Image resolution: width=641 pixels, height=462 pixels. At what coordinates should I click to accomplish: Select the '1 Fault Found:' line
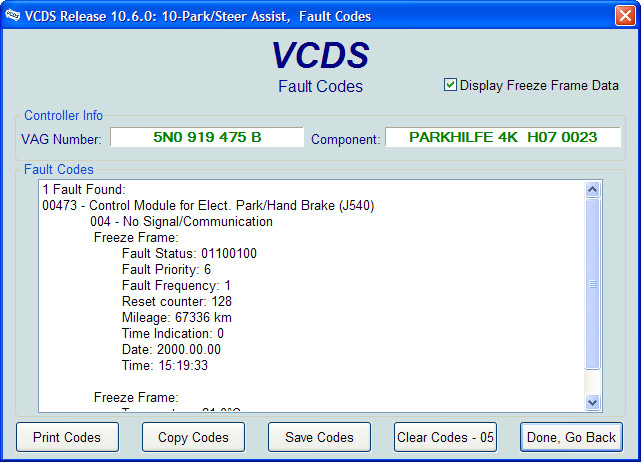[84, 189]
